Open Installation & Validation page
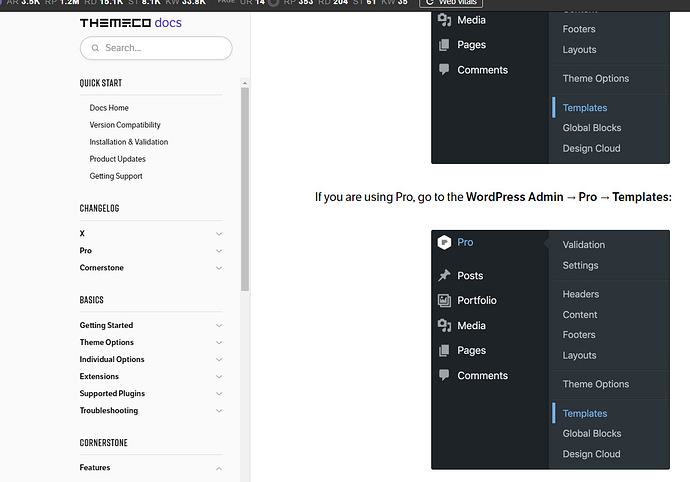 pyautogui.click(x=128, y=142)
